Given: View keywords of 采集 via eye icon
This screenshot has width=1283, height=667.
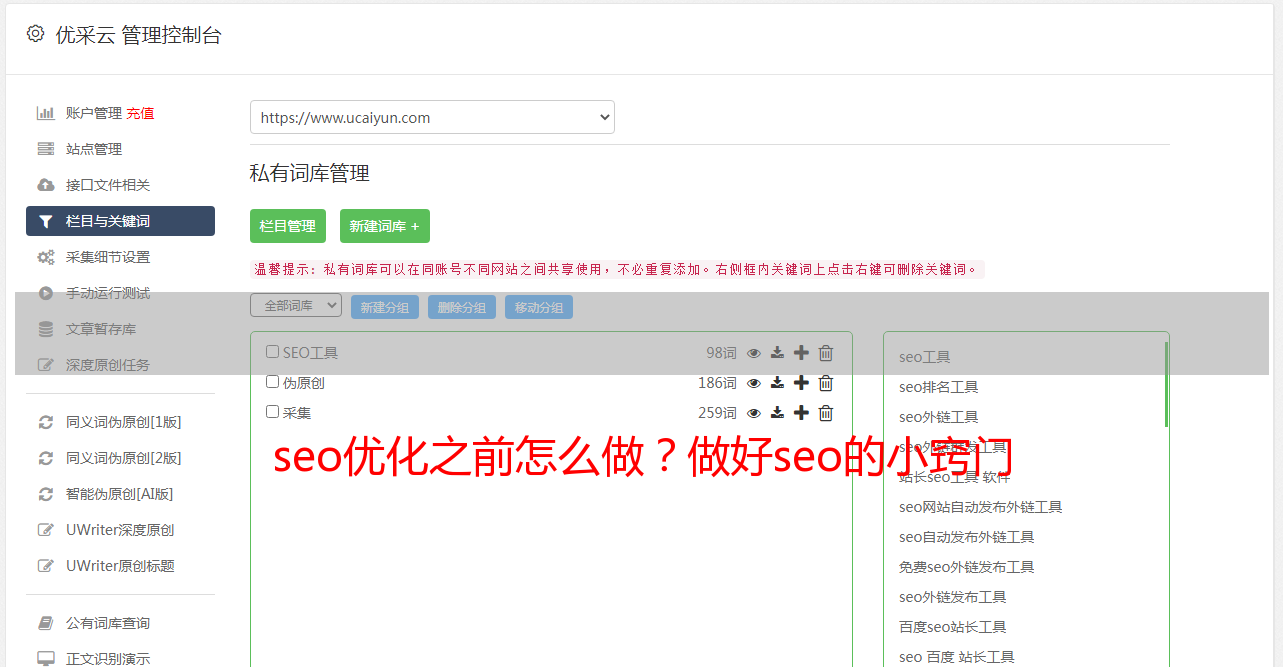Looking at the screenshot, I should 754,413.
